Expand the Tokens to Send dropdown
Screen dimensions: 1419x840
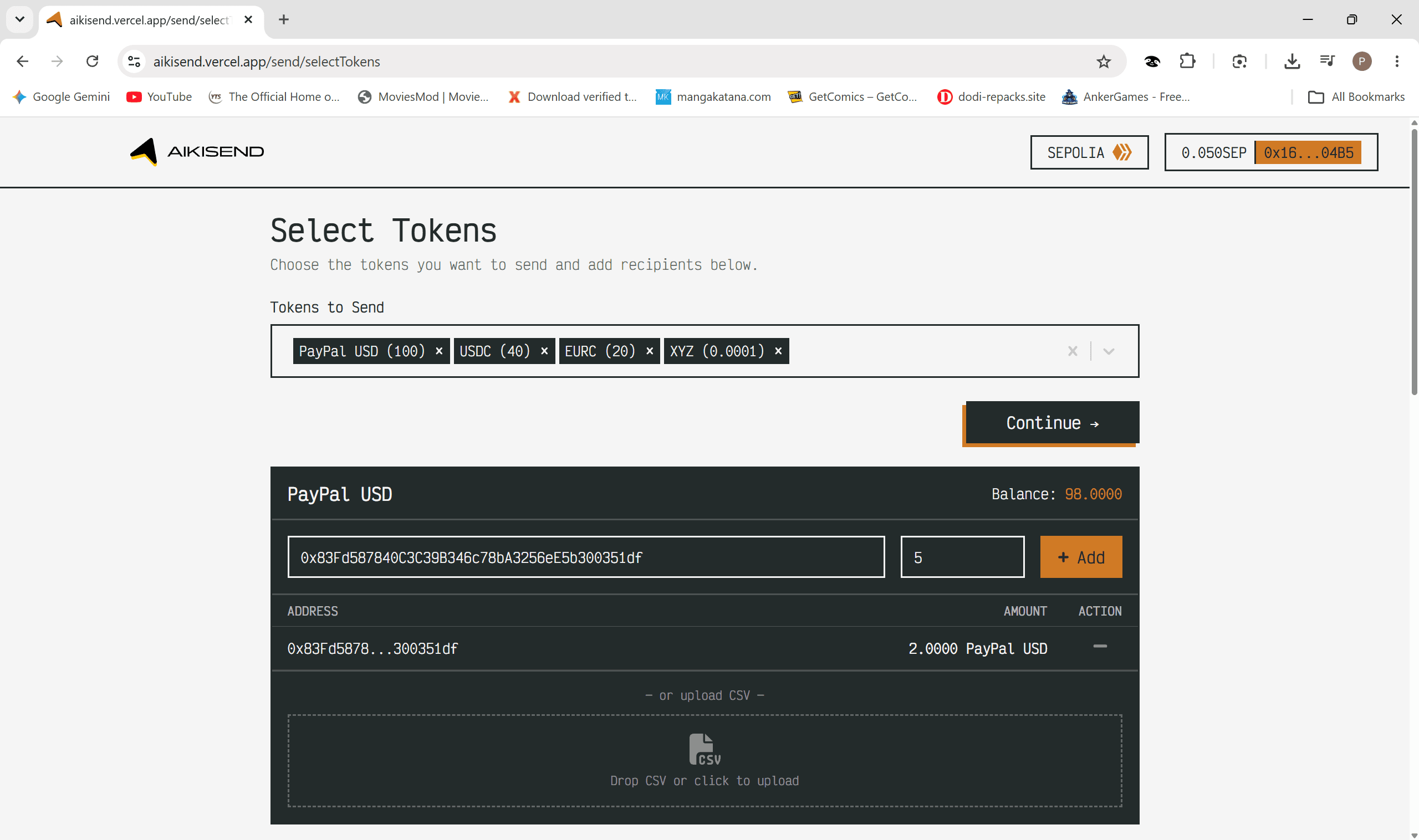tap(1109, 351)
